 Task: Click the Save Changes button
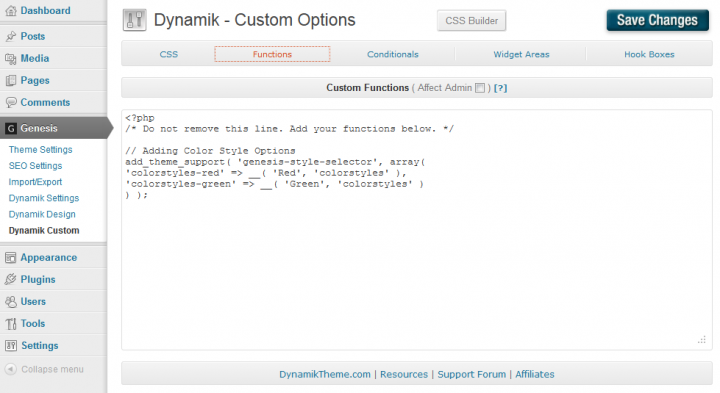[x=658, y=20]
